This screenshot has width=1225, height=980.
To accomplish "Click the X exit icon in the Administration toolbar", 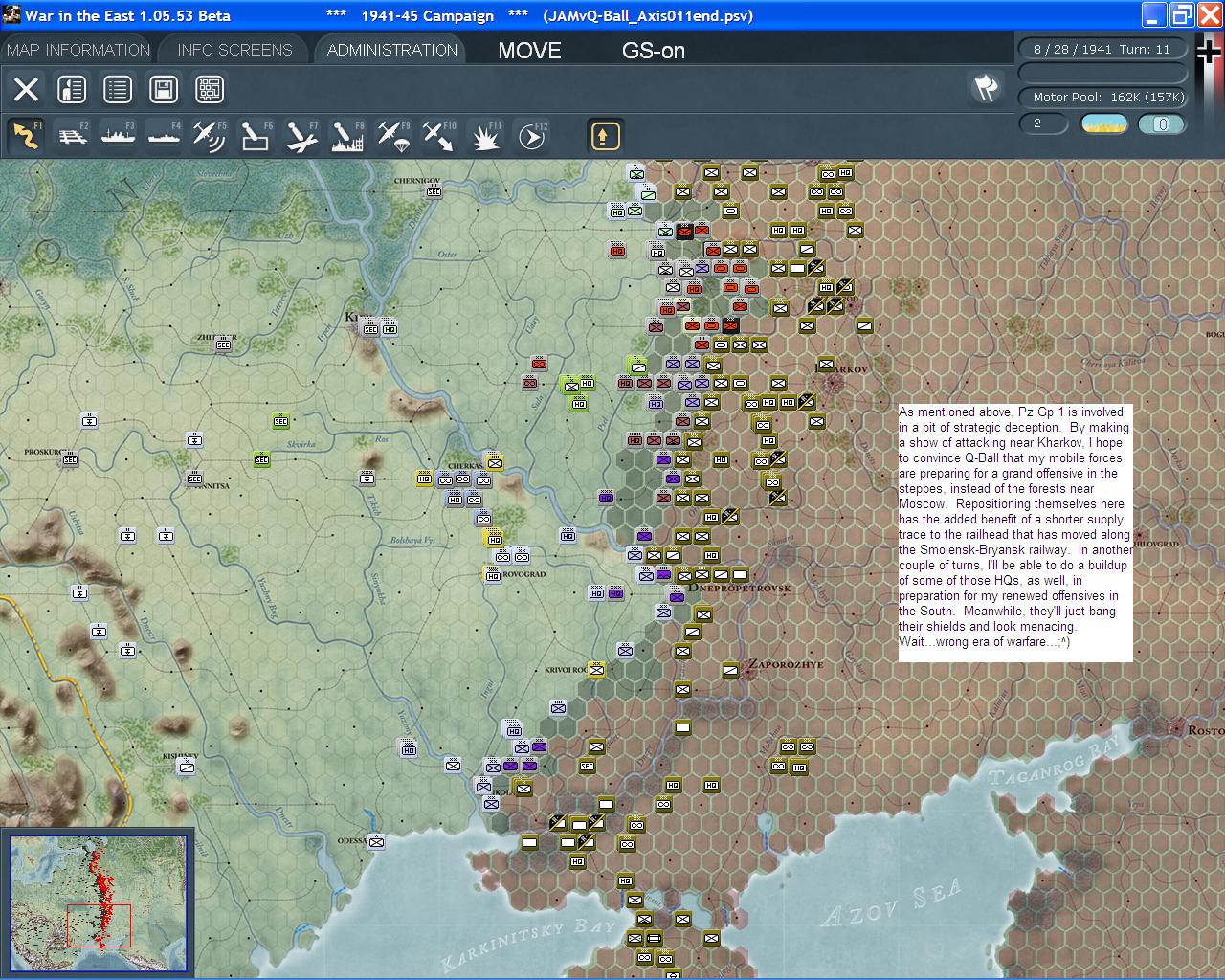I will (x=26, y=89).
